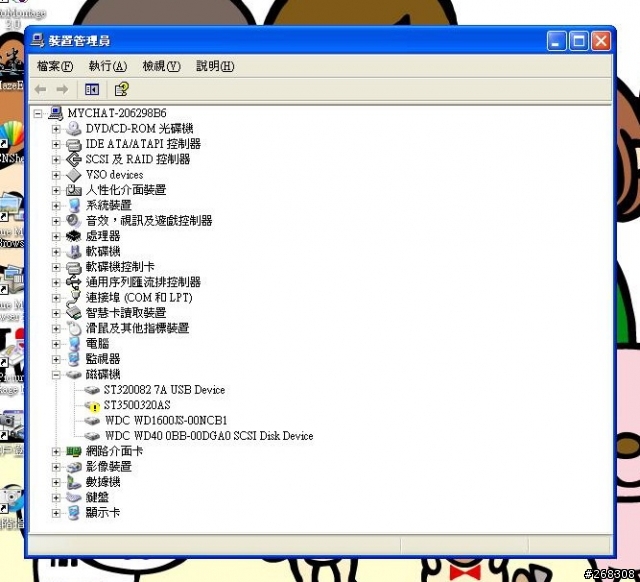Select the 軟碟機控制卡 label
This screenshot has height=582, width=640.
[120, 267]
